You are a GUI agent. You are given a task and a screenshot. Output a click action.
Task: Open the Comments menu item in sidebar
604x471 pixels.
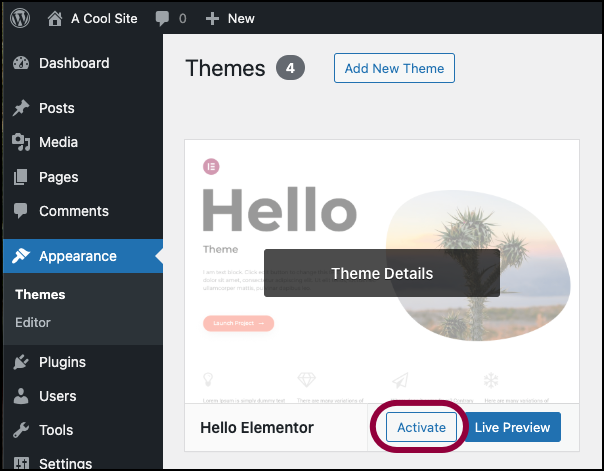pos(74,211)
